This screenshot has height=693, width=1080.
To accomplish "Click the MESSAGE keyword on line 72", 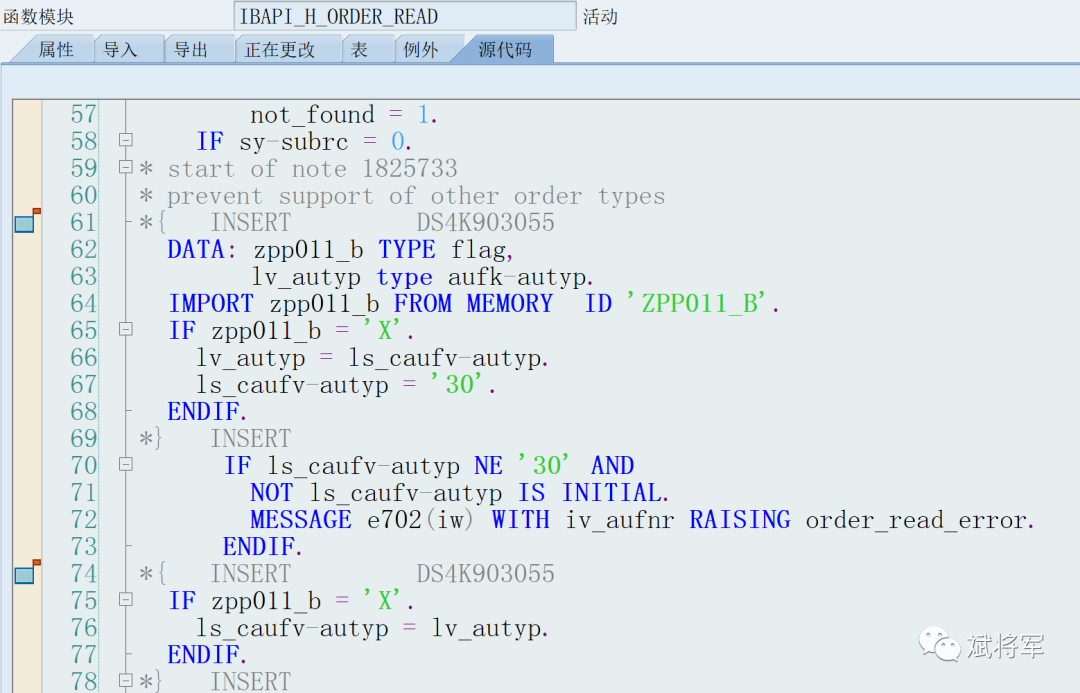I will click(x=300, y=519).
